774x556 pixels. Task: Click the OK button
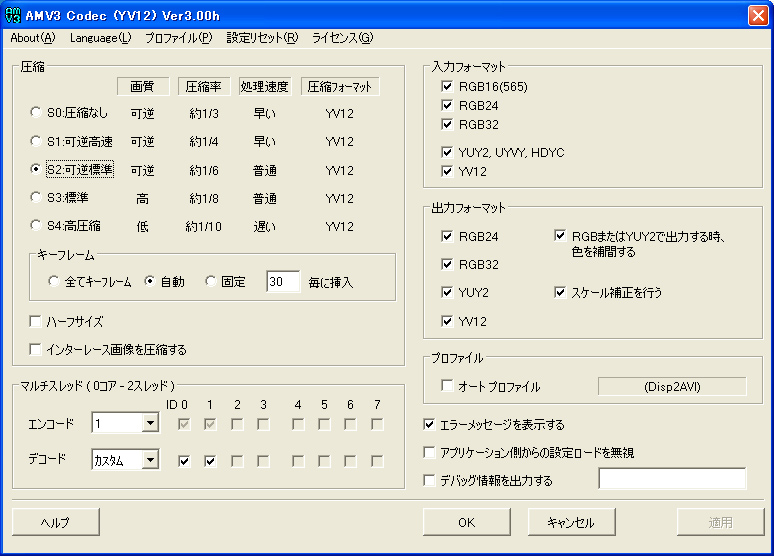point(466,522)
